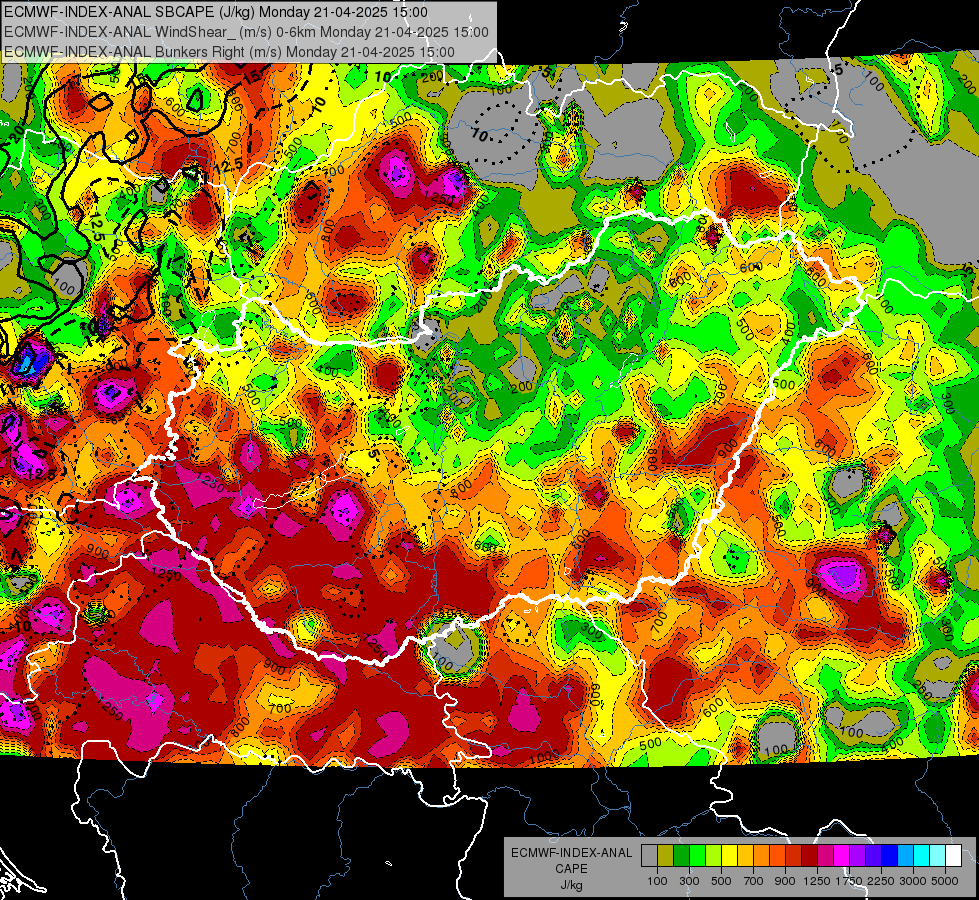This screenshot has height=900, width=979.
Task: Click the legend value 1750
Action: coord(849,881)
